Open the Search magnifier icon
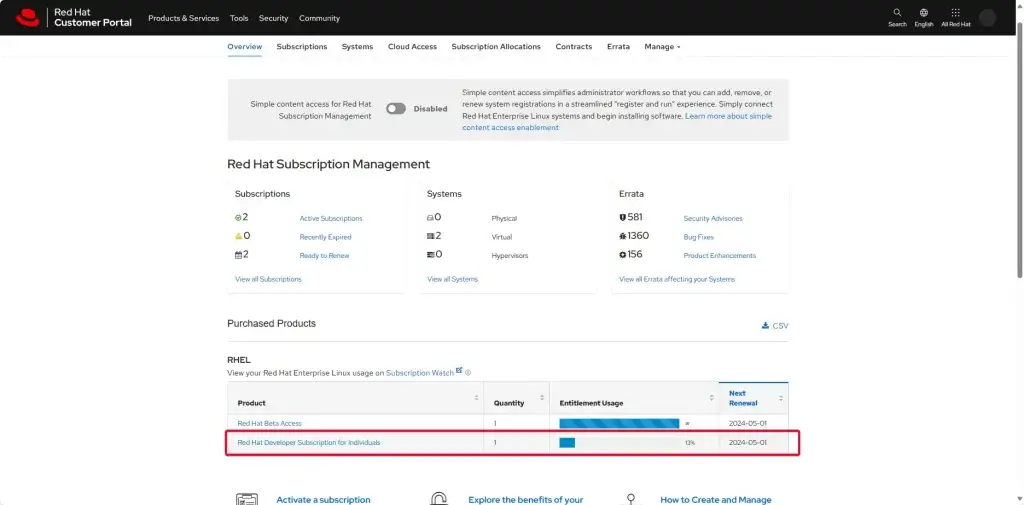 [x=897, y=12]
